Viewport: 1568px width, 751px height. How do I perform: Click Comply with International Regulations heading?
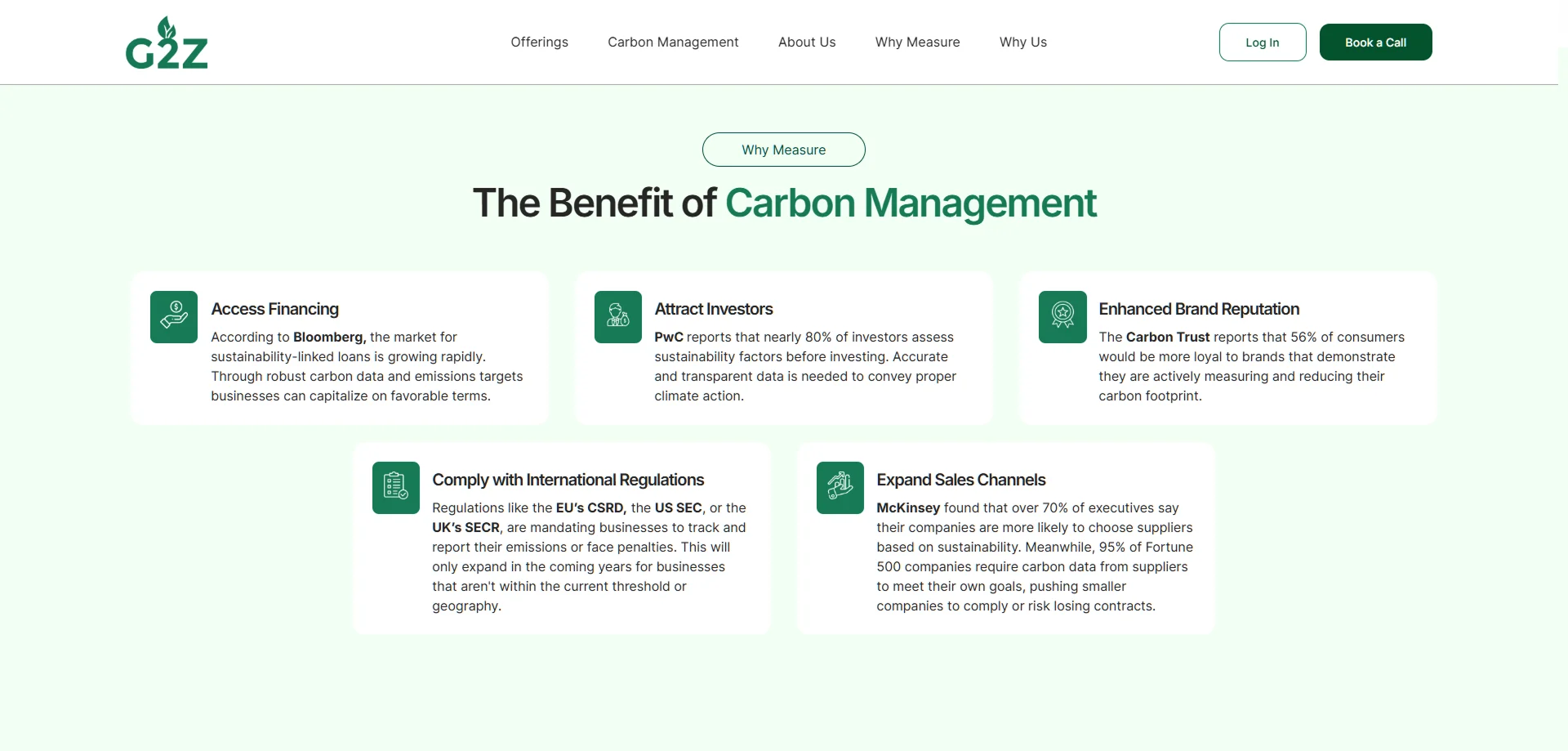point(568,480)
